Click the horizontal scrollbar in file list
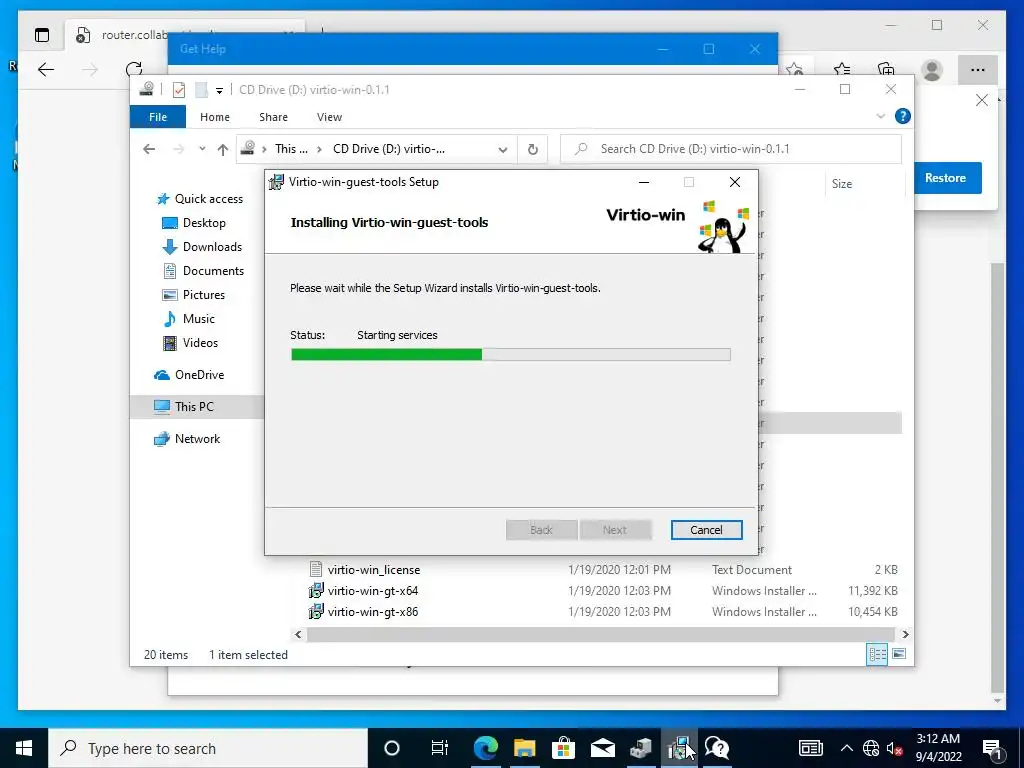 (600, 634)
